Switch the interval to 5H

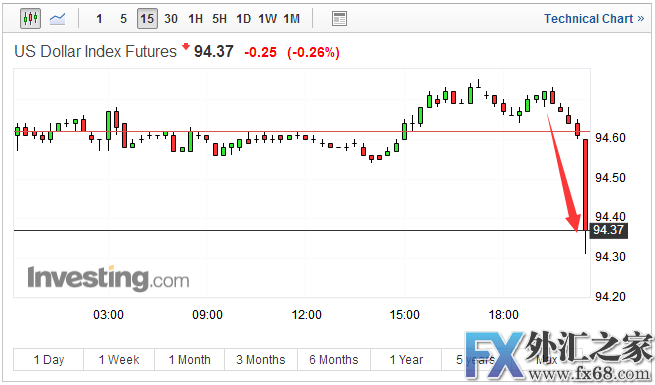coord(219,19)
